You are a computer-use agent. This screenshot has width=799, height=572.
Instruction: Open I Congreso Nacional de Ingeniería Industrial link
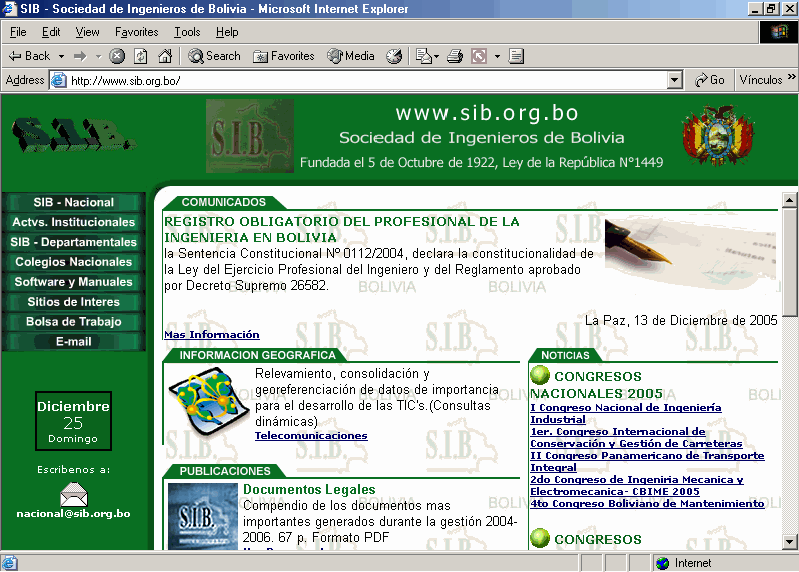626,413
